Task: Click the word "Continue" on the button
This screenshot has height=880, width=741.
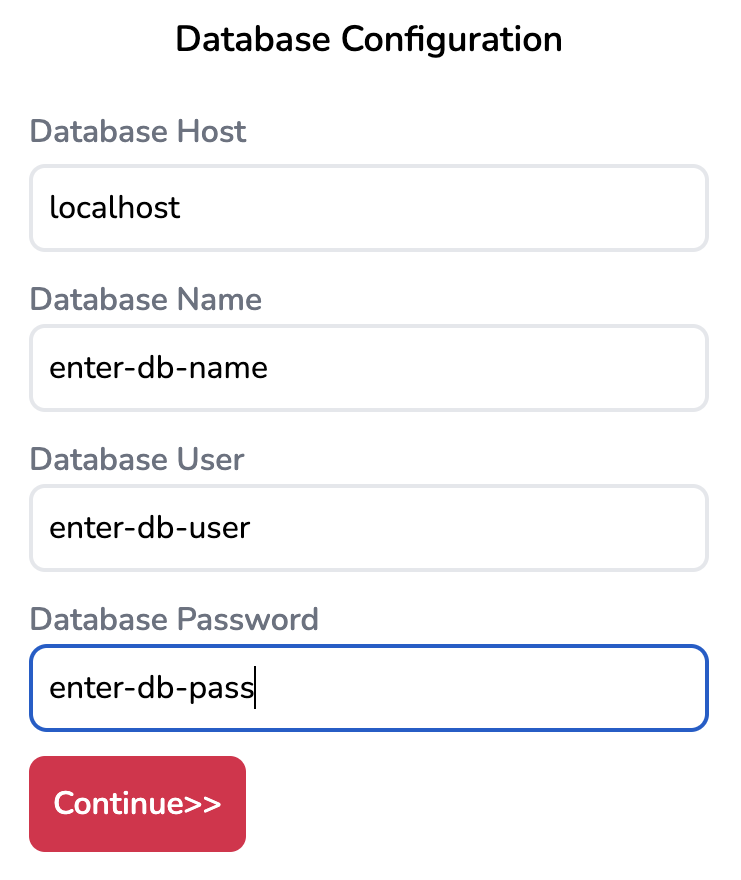Action: pos(118,804)
